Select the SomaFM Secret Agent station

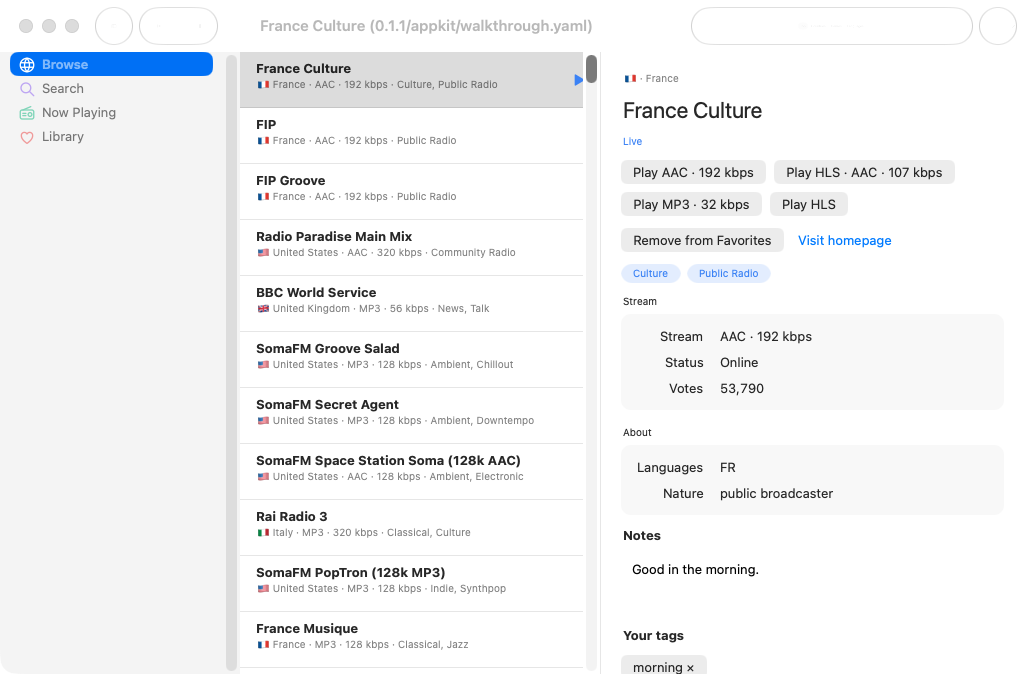point(411,416)
